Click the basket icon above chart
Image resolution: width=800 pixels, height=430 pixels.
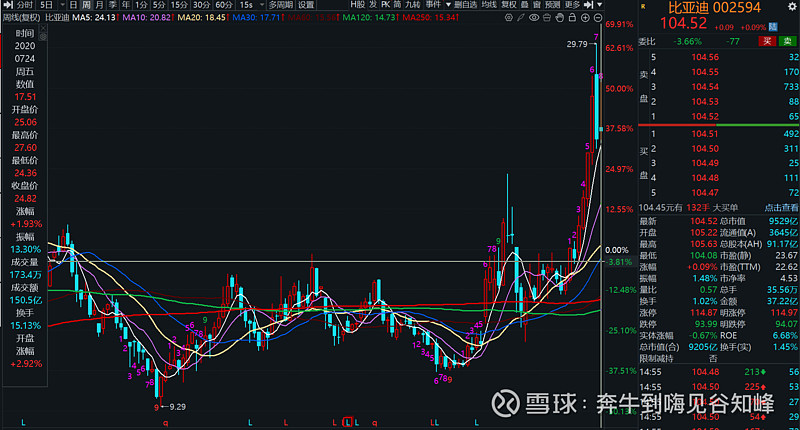(546, 17)
